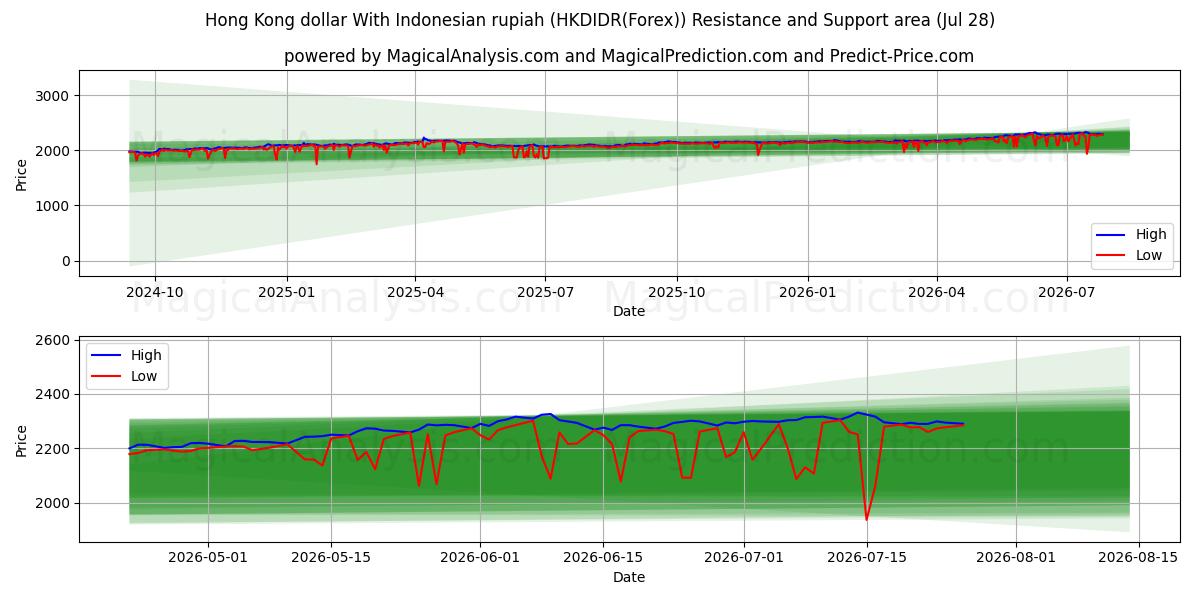Click the '2025-04' date label on the top axis

pos(416,293)
